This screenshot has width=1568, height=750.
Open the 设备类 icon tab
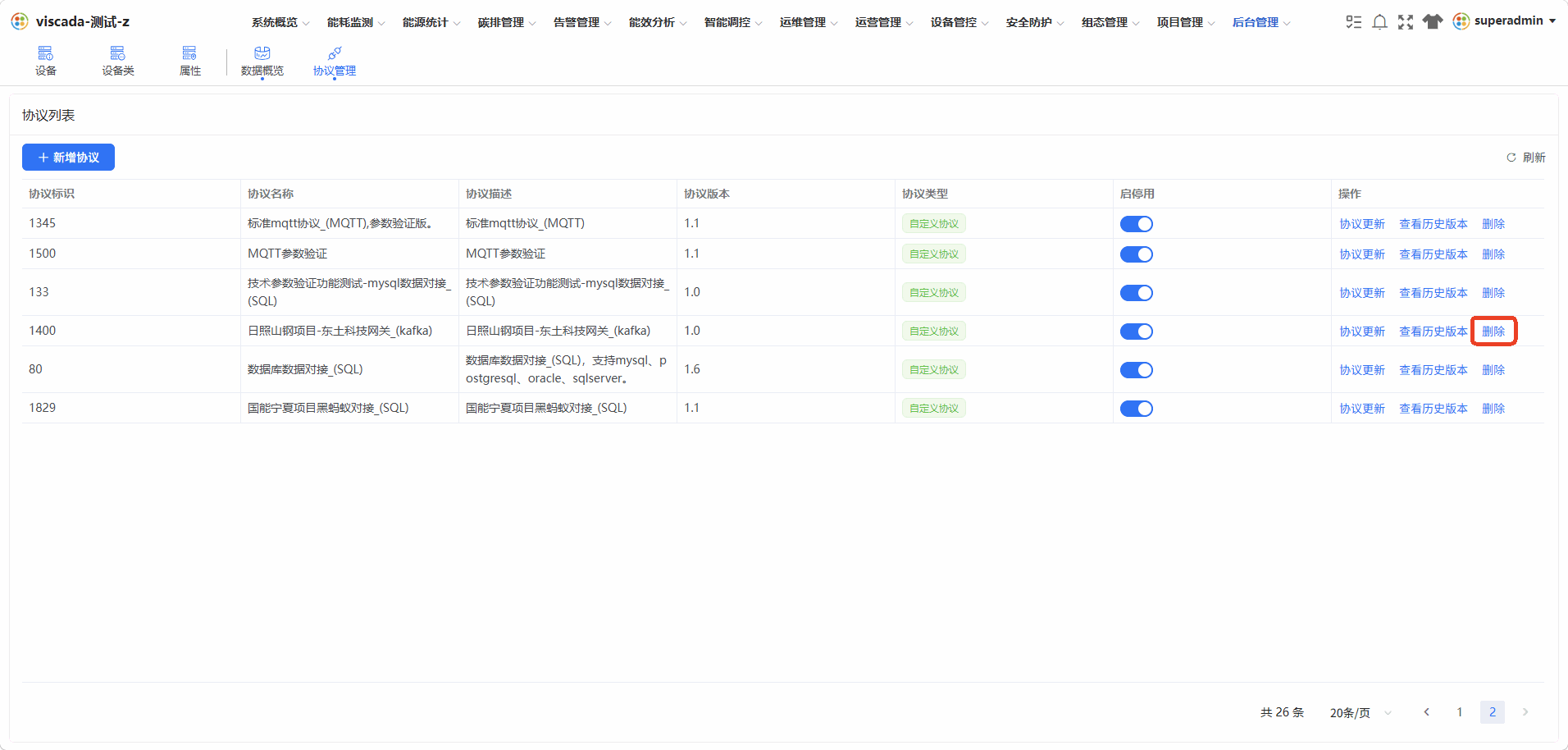click(118, 62)
